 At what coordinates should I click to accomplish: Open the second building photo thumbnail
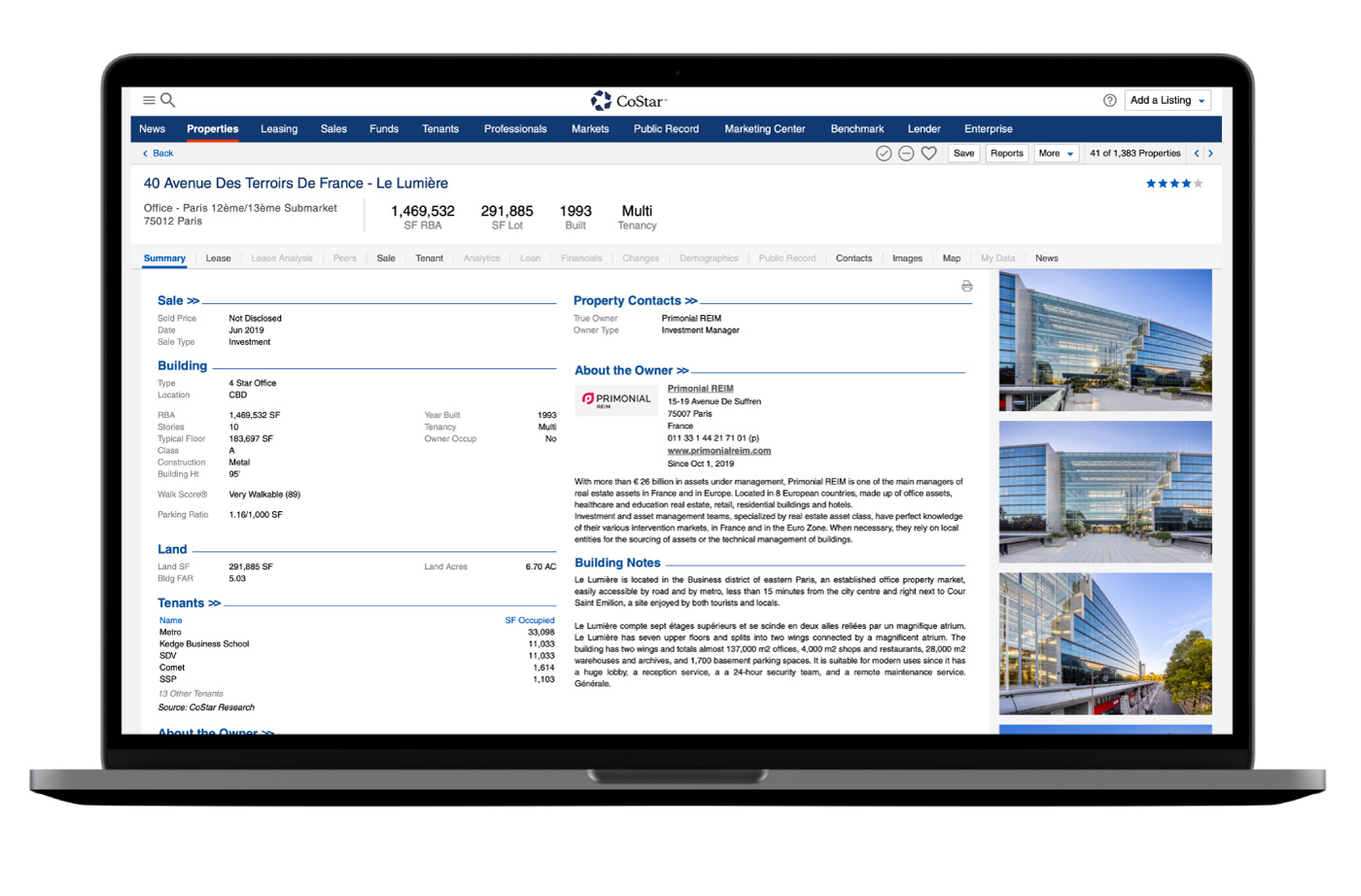(1105, 492)
